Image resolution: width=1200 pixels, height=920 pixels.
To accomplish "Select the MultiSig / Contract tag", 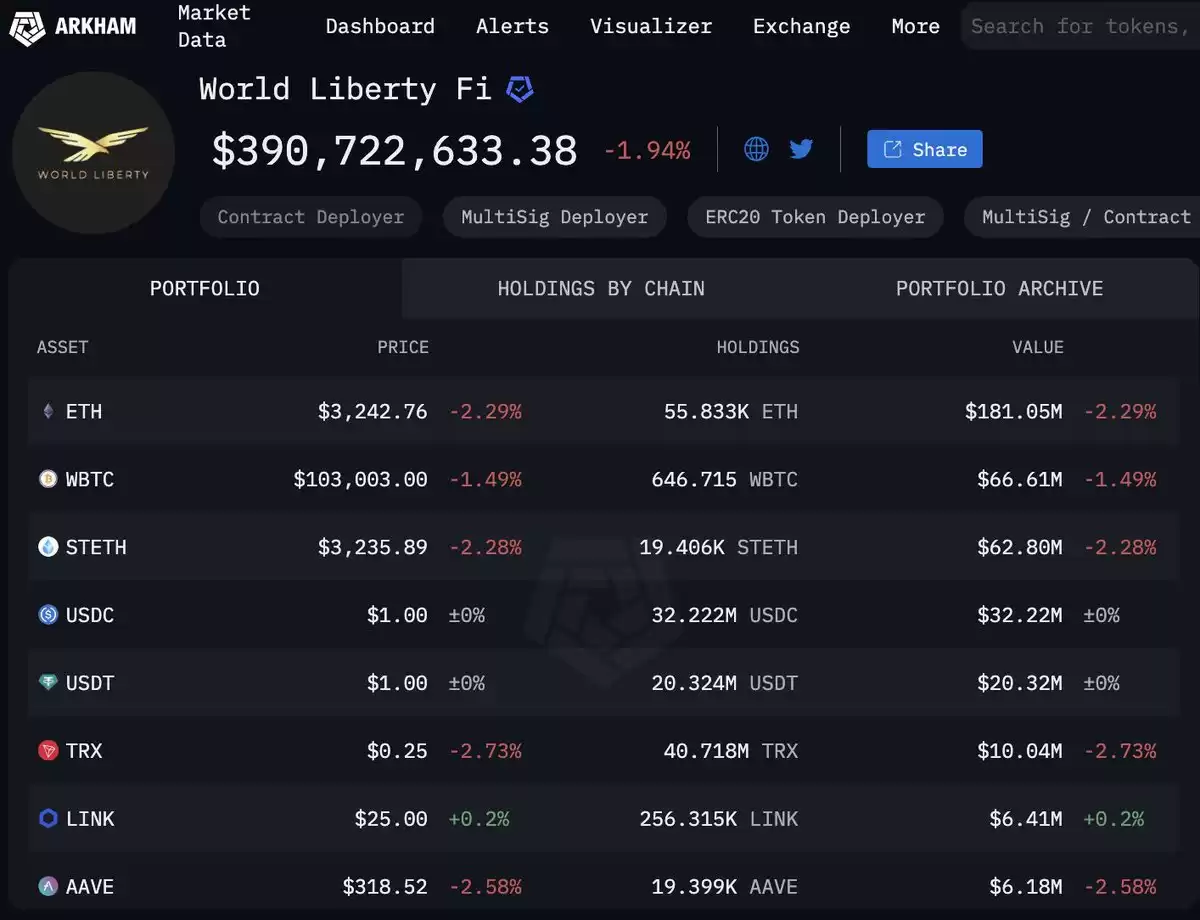I will click(1082, 217).
